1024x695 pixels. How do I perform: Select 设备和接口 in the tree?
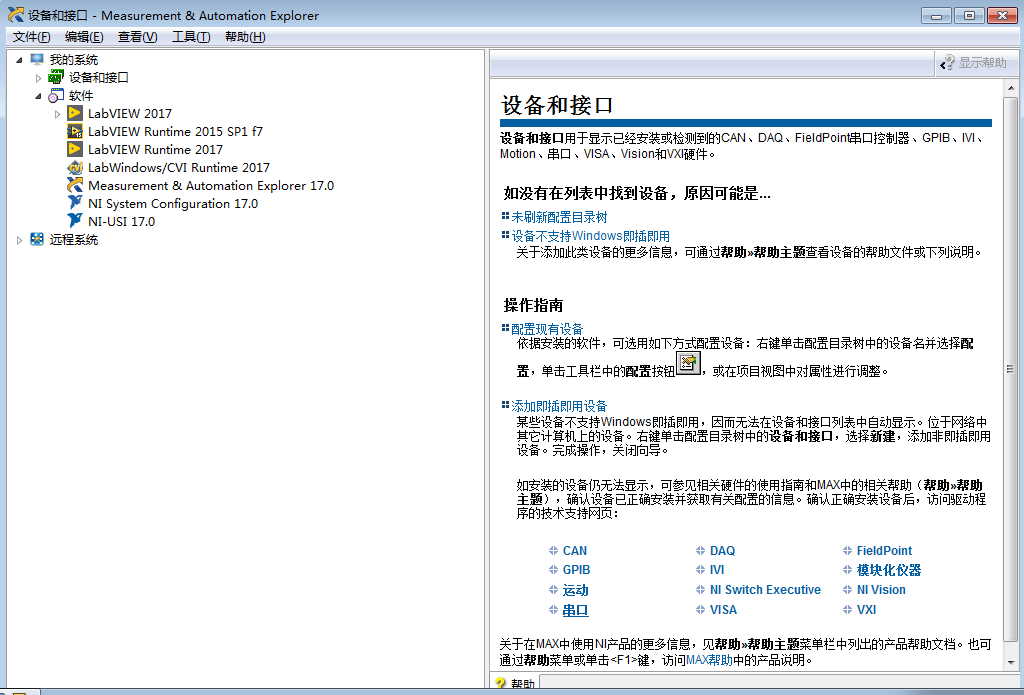point(99,77)
